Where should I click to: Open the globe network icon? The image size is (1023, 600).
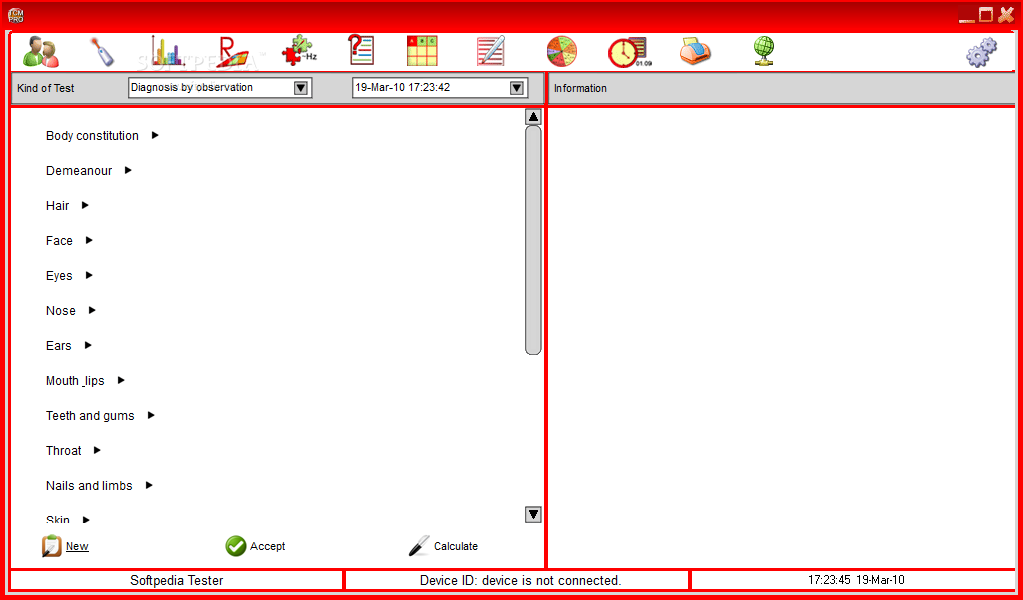pos(763,51)
